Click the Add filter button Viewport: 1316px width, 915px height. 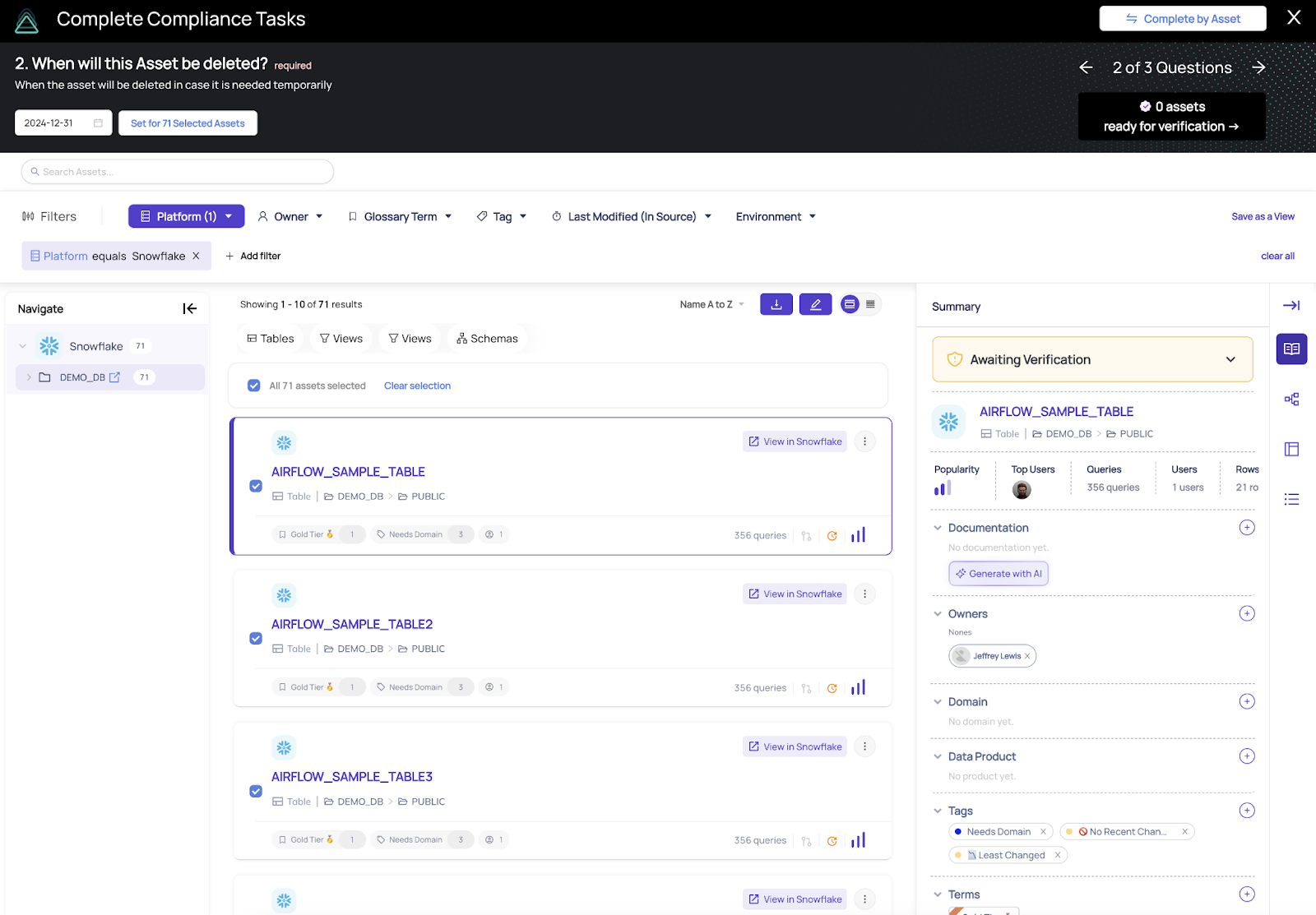pyautogui.click(x=253, y=256)
